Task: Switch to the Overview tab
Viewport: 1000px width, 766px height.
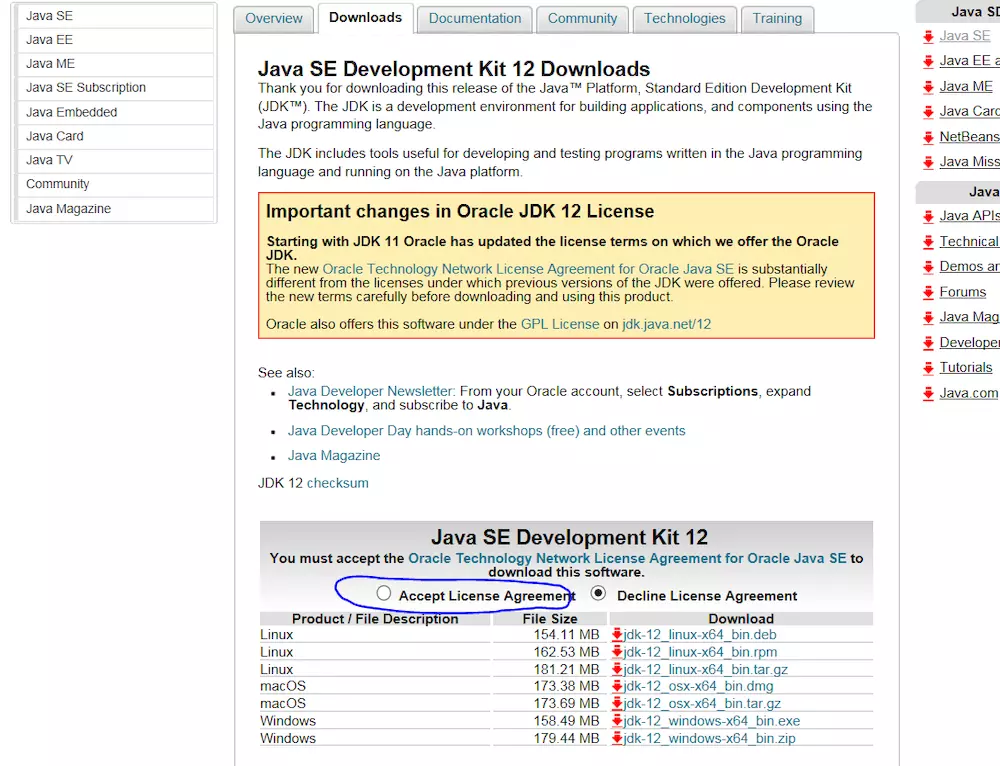Action: tap(274, 18)
